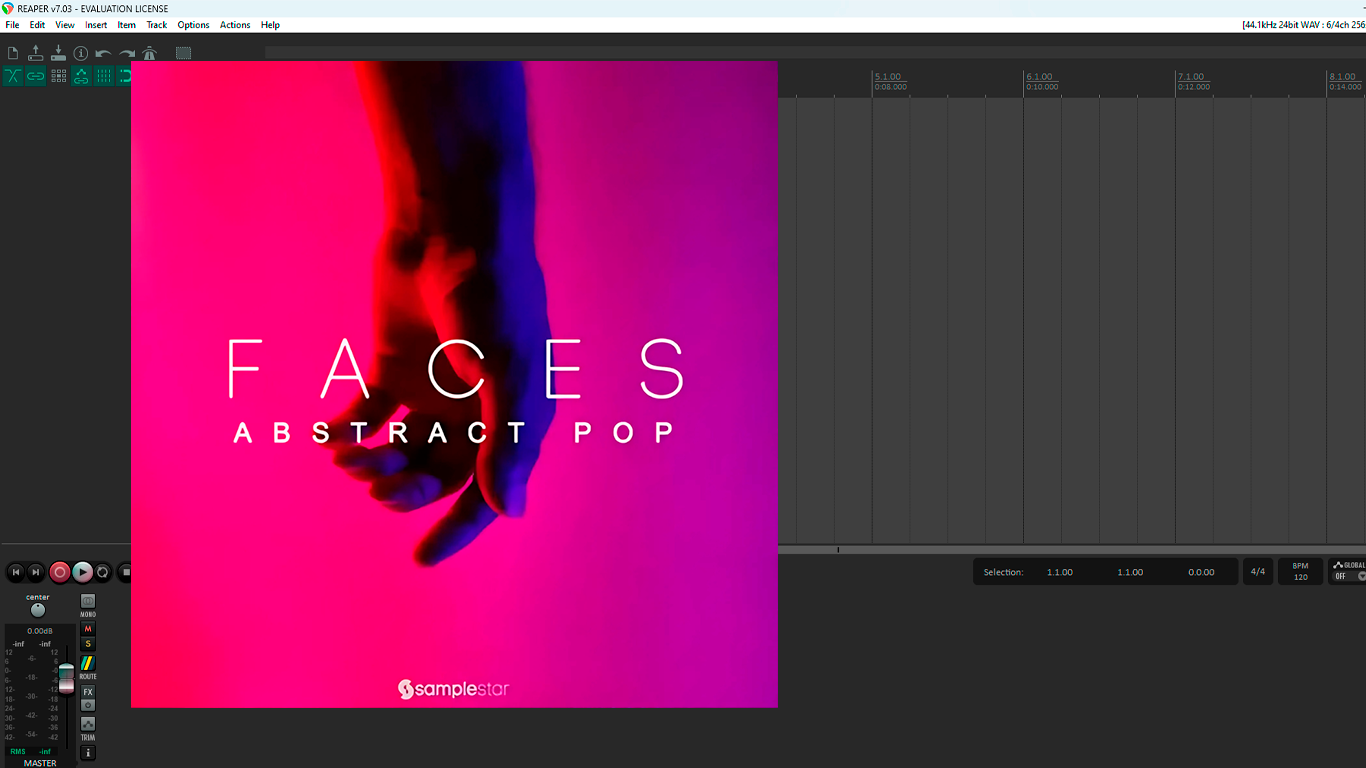Click the MASTER track label
The height and width of the screenshot is (768, 1366).
point(40,763)
